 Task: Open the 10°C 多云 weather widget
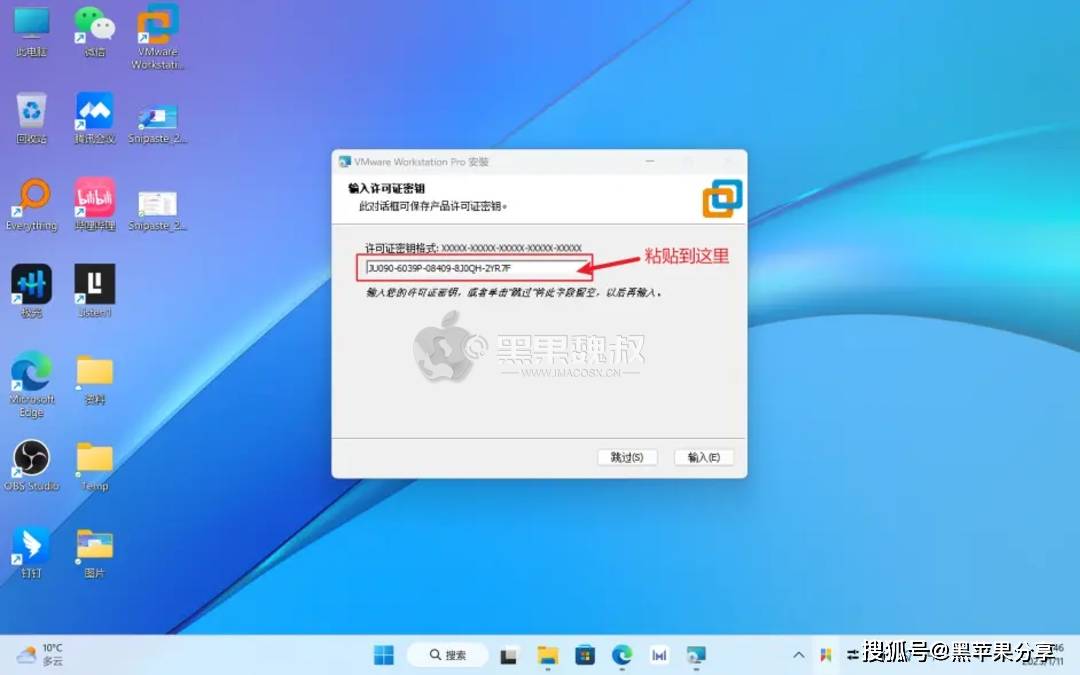tap(40, 654)
